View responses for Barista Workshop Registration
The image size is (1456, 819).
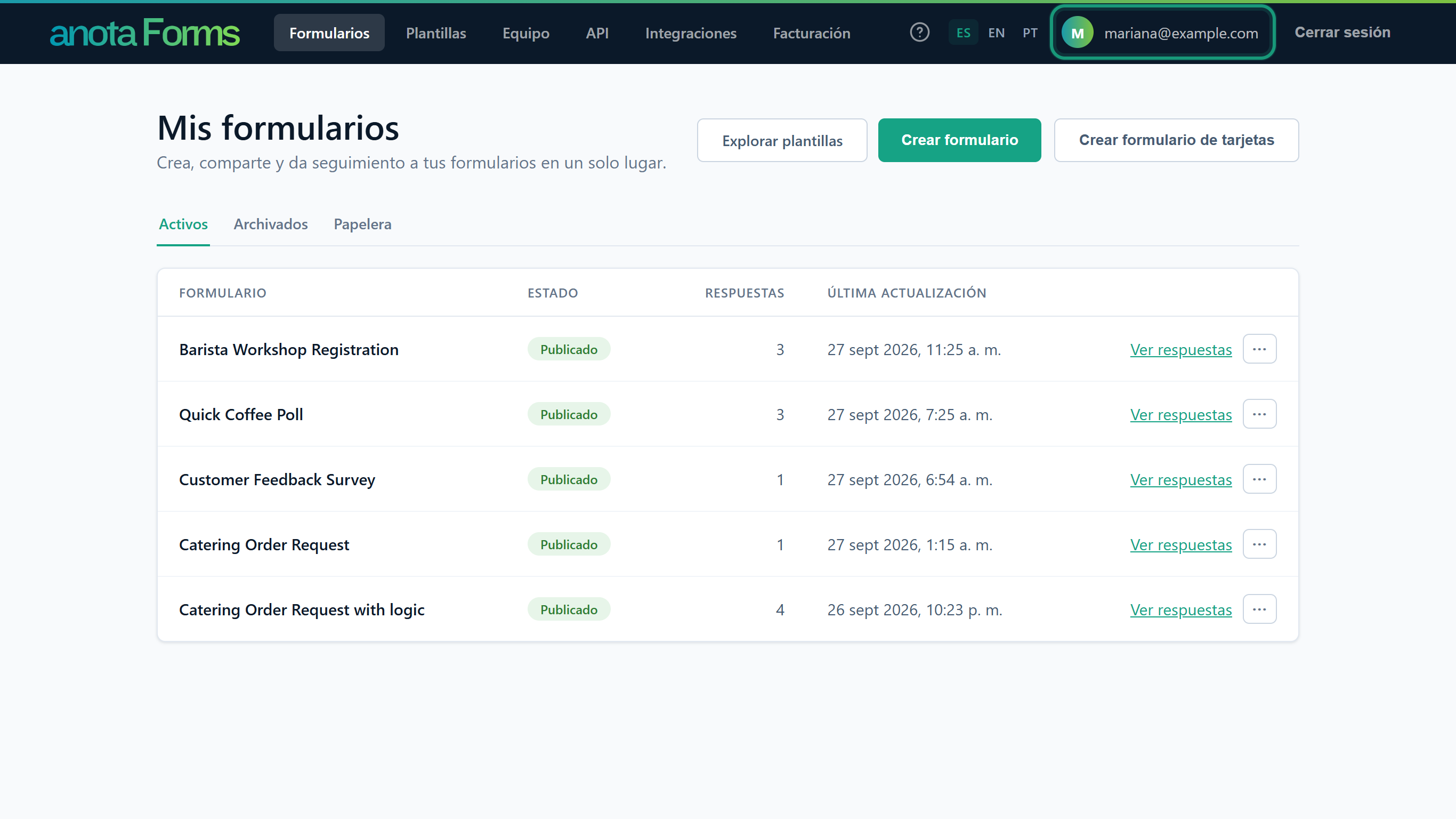[1181, 350]
